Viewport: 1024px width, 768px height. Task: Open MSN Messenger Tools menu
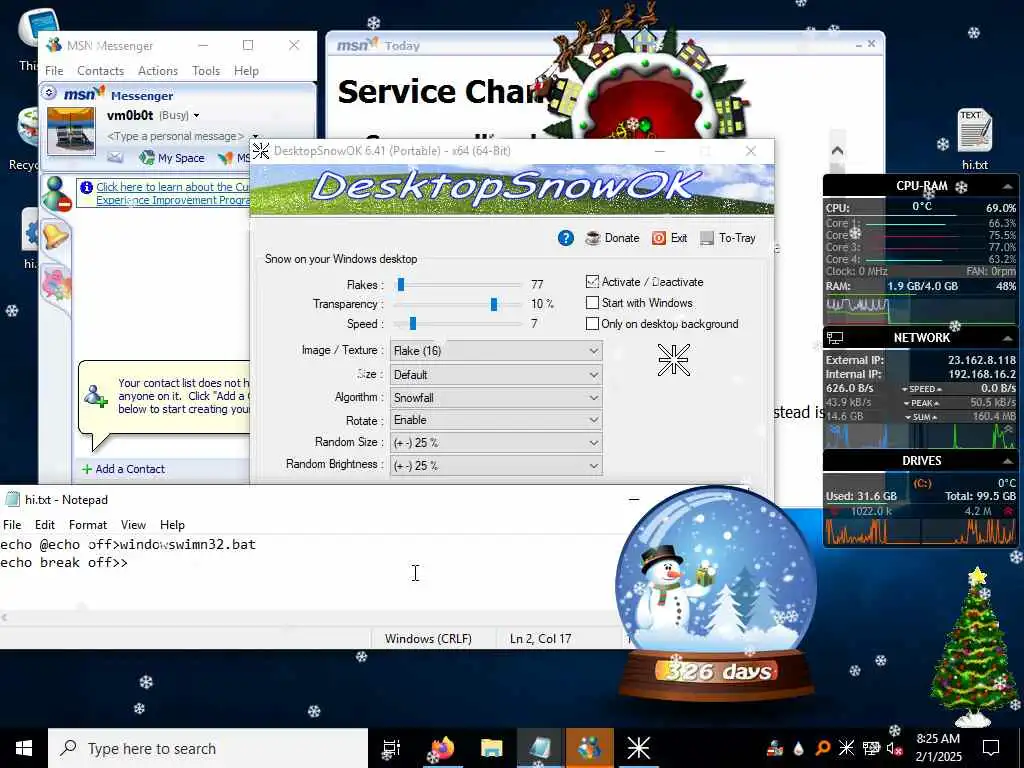(206, 71)
